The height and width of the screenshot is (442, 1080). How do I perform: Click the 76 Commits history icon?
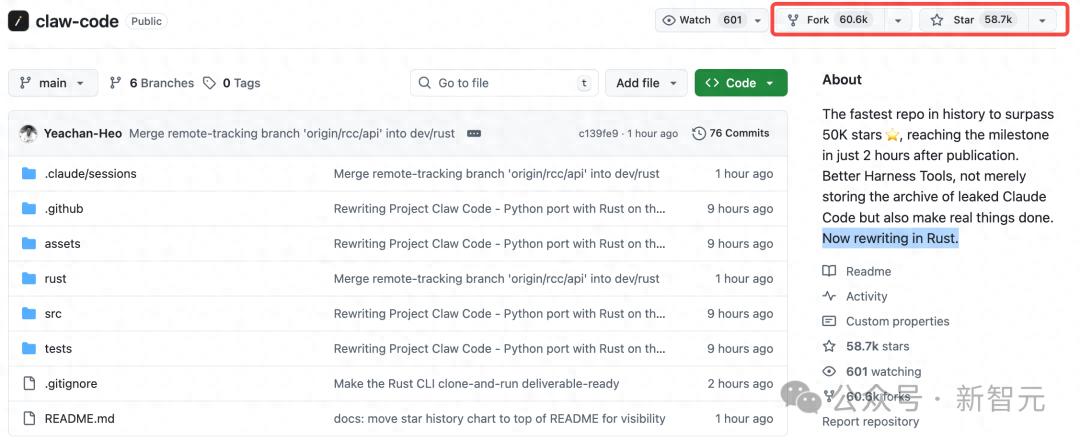click(x=699, y=134)
